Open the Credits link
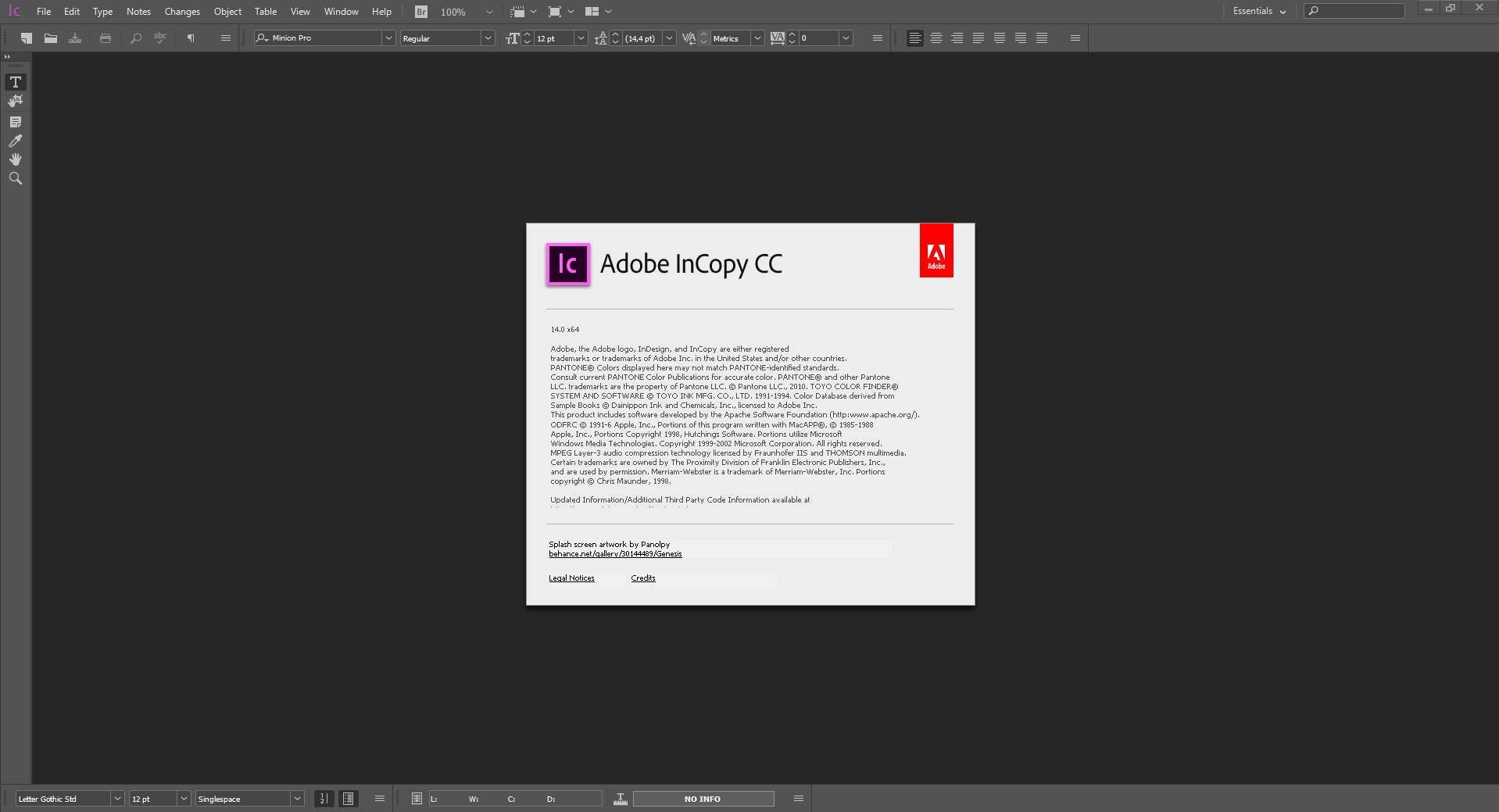The image size is (1499, 812). (x=643, y=578)
